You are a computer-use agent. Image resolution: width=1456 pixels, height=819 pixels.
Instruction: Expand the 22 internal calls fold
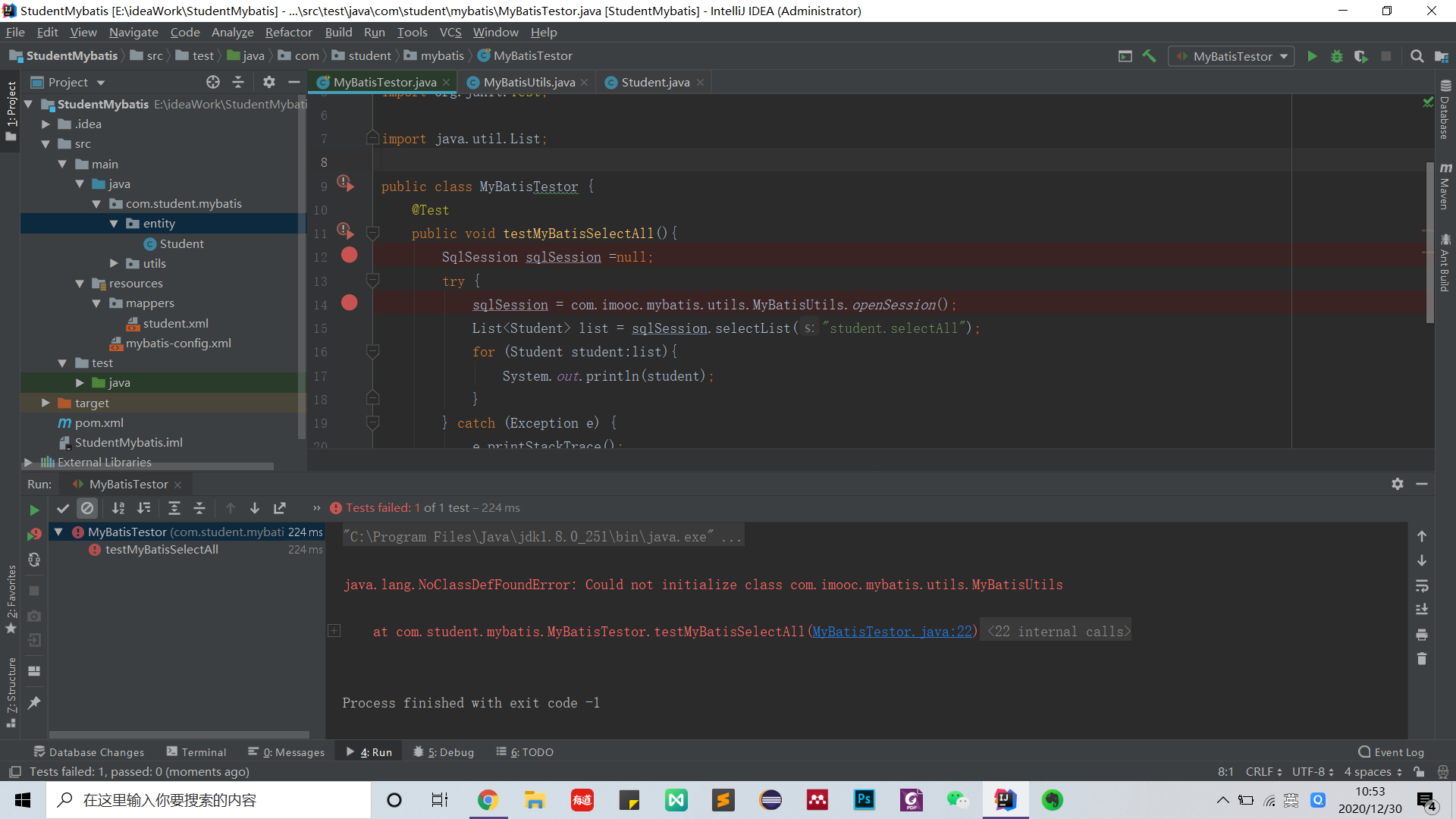1059,631
